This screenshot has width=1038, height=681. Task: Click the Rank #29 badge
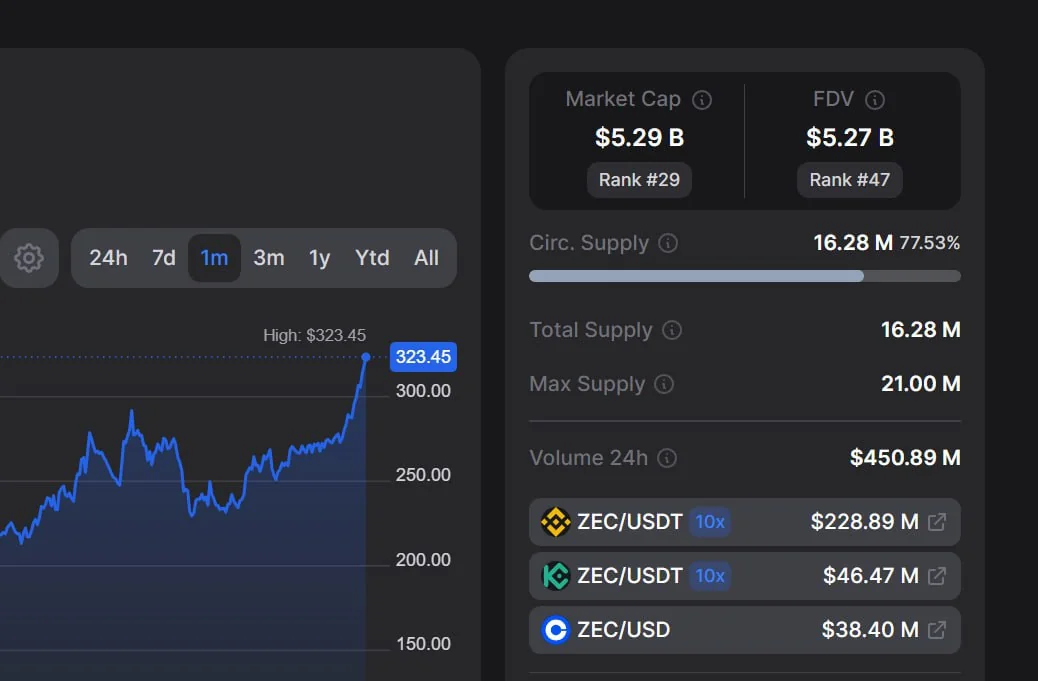click(x=639, y=180)
